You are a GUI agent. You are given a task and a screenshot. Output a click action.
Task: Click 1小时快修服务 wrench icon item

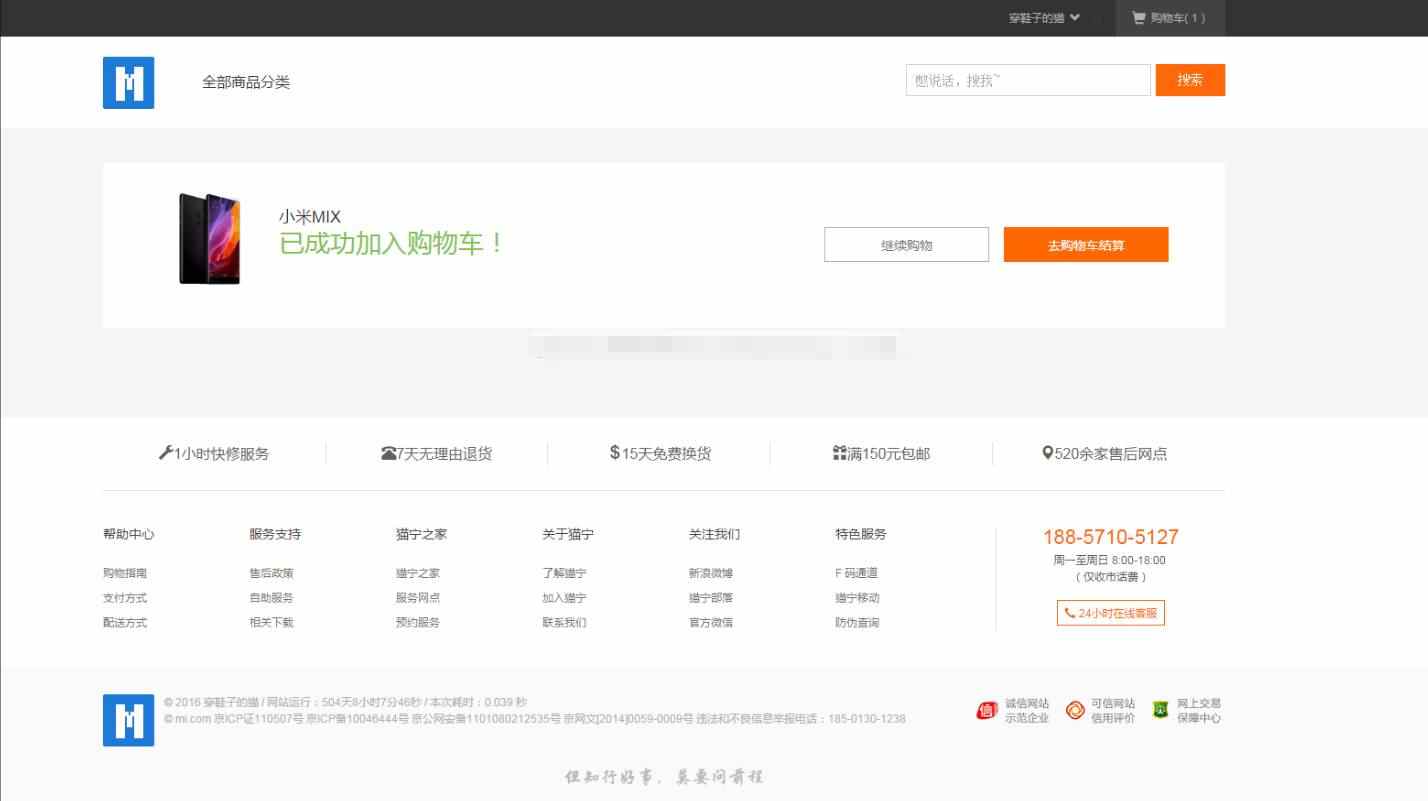click(214, 453)
